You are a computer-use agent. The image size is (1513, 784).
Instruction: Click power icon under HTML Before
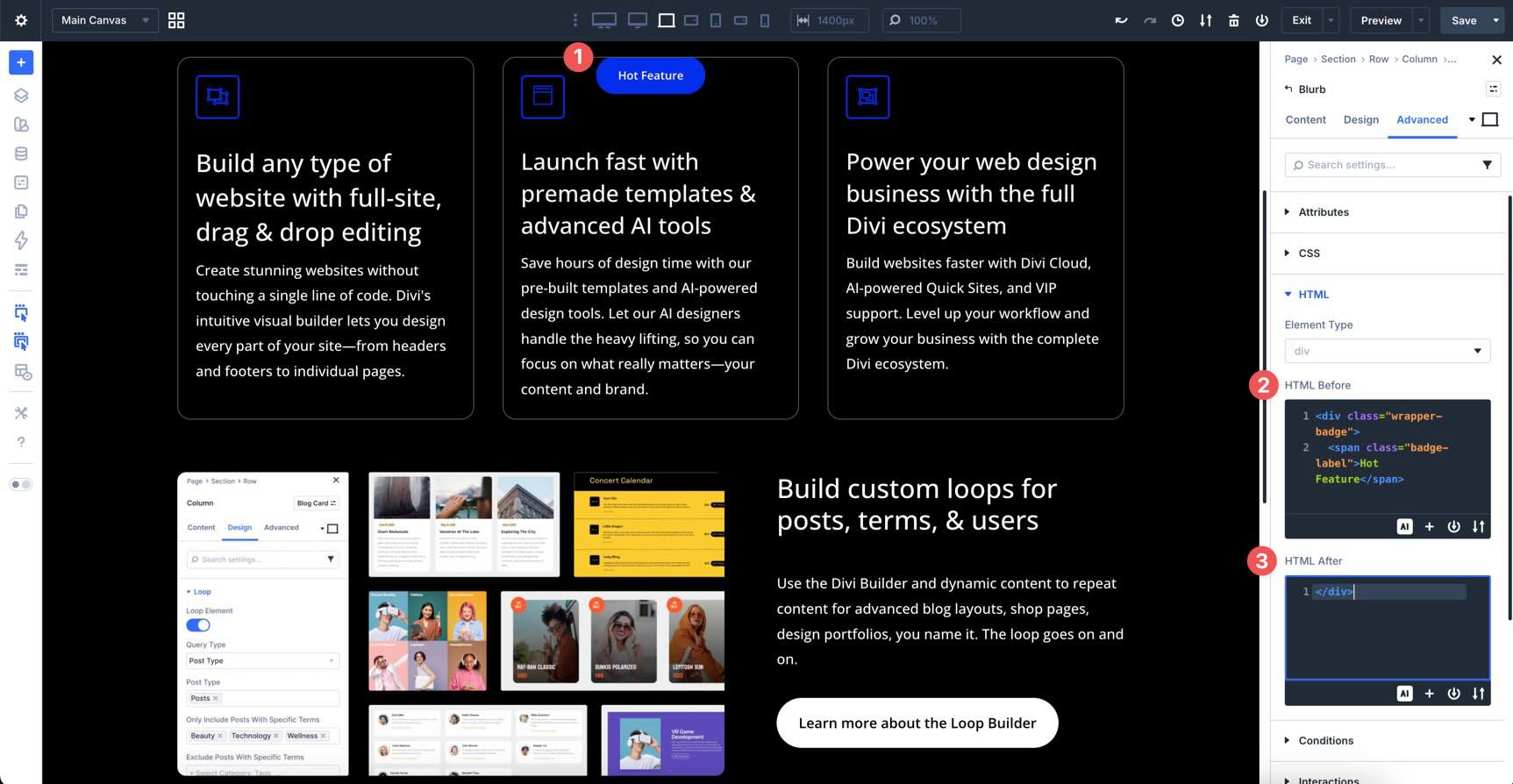1453,526
